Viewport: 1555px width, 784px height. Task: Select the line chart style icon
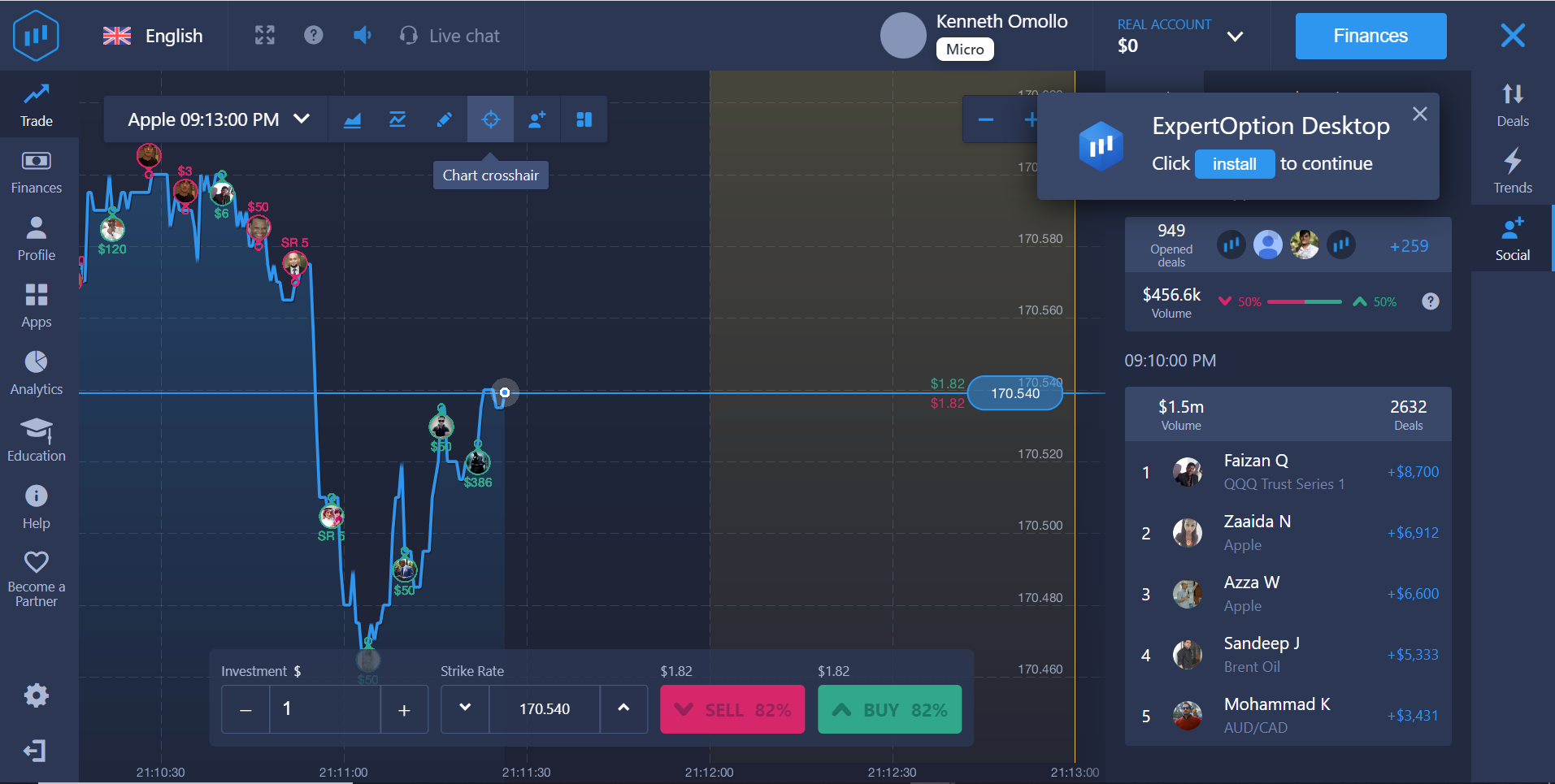[397, 119]
